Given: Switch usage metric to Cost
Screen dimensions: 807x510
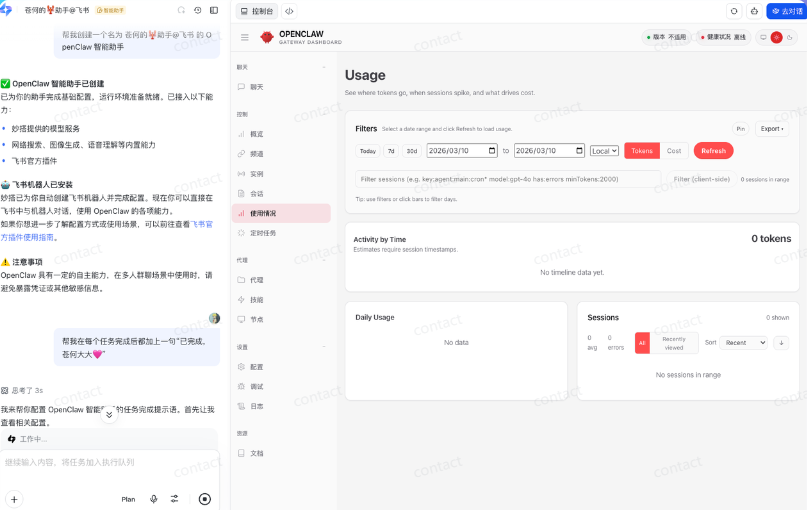Looking at the screenshot, I should (x=674, y=151).
